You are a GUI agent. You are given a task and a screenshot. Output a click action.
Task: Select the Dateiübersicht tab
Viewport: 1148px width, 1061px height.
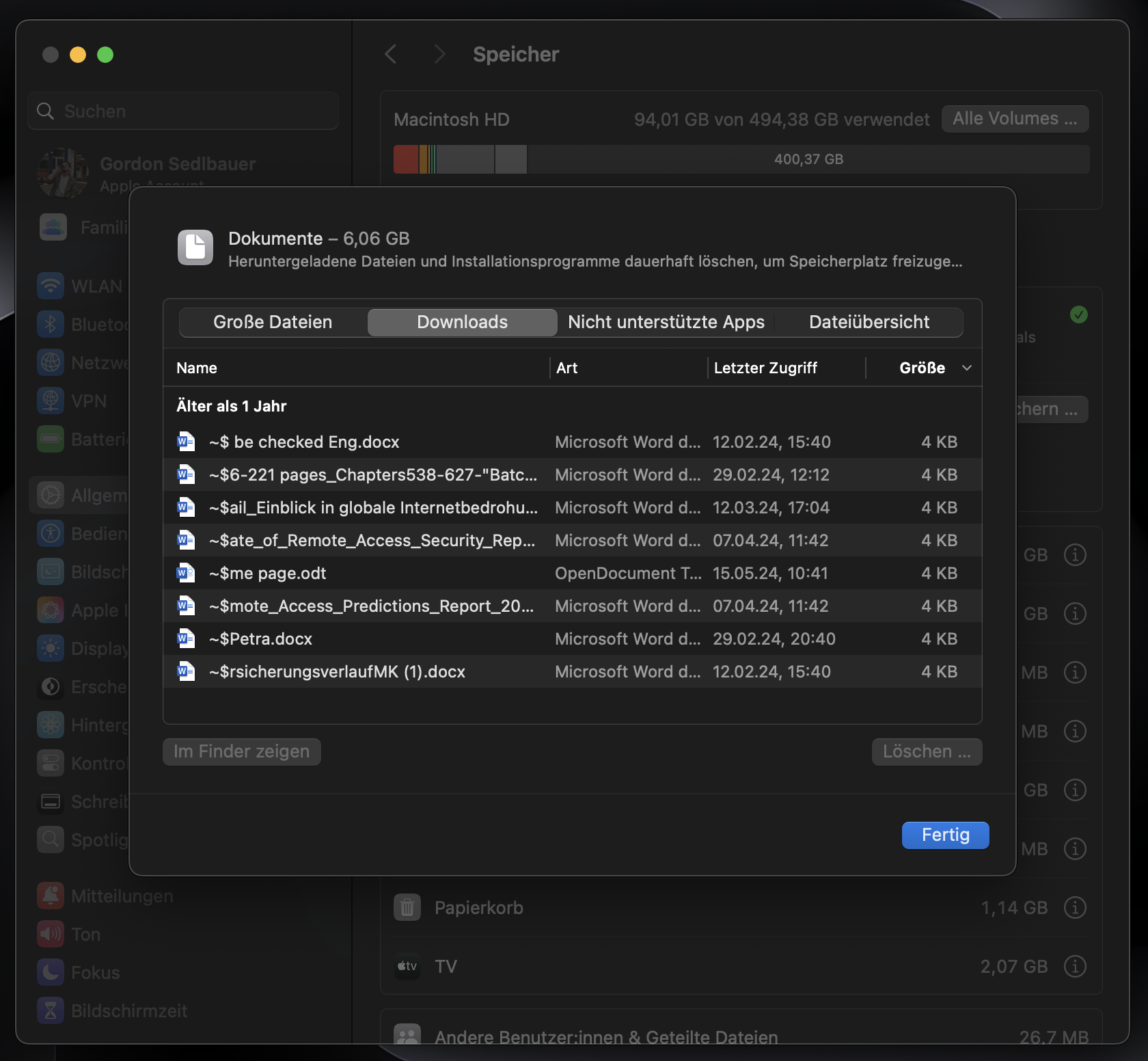(x=869, y=321)
